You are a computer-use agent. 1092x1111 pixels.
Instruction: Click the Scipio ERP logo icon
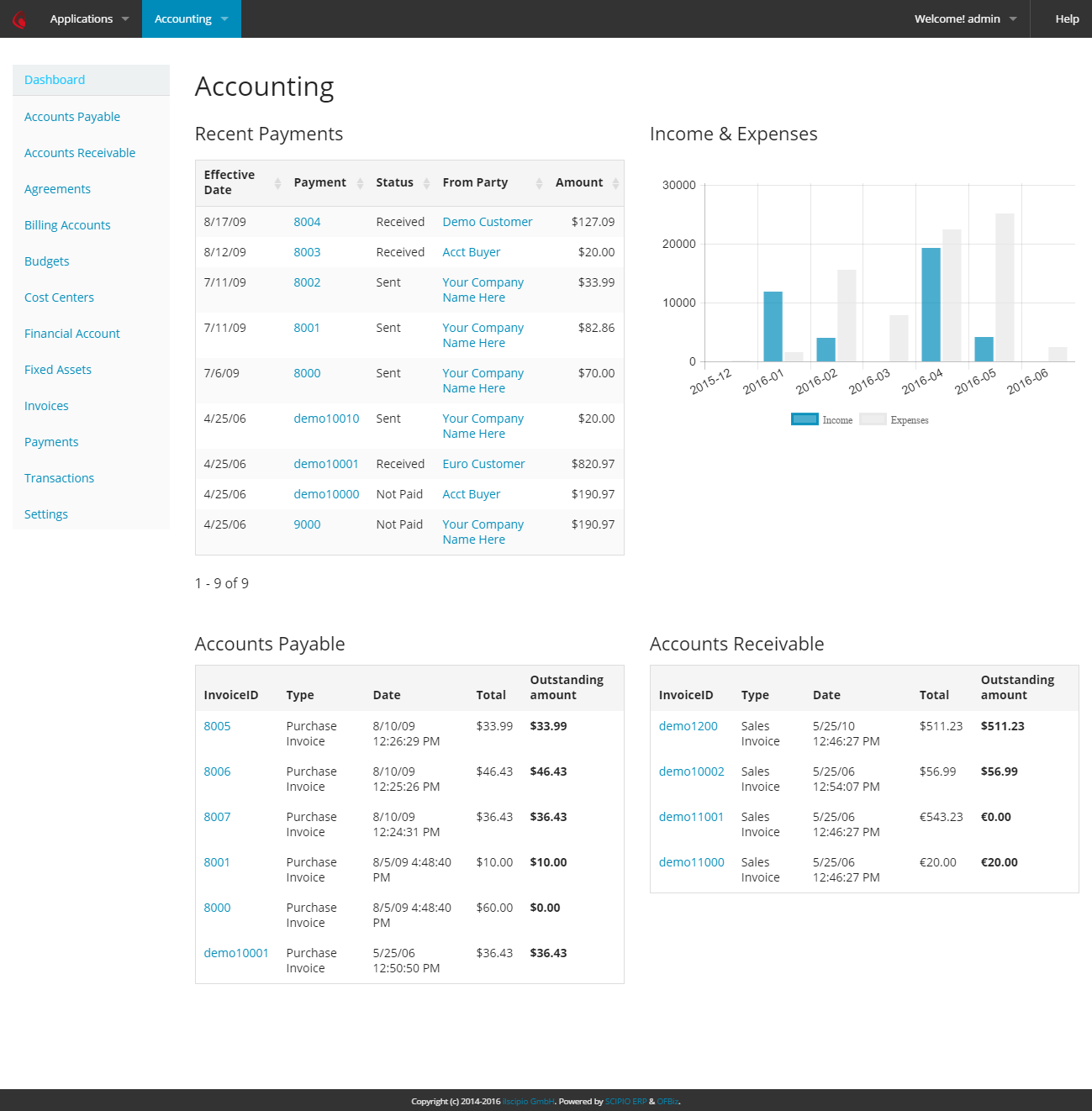[19, 19]
